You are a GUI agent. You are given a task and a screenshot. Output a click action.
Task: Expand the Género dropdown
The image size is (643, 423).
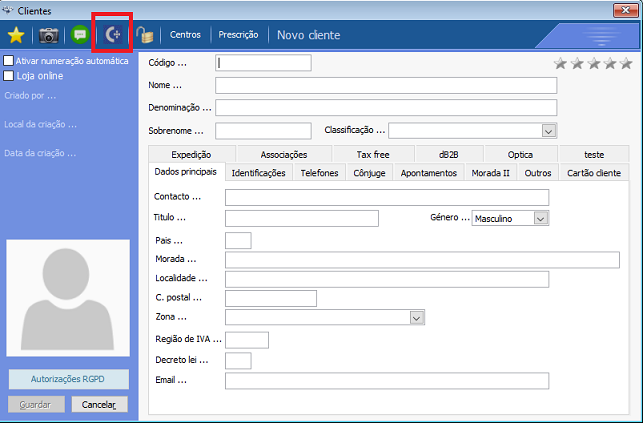point(540,218)
